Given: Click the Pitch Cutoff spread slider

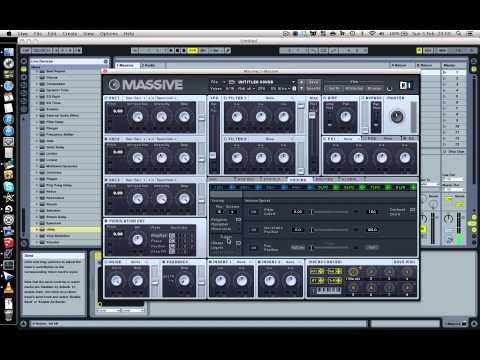Looking at the screenshot, I should 330,212.
